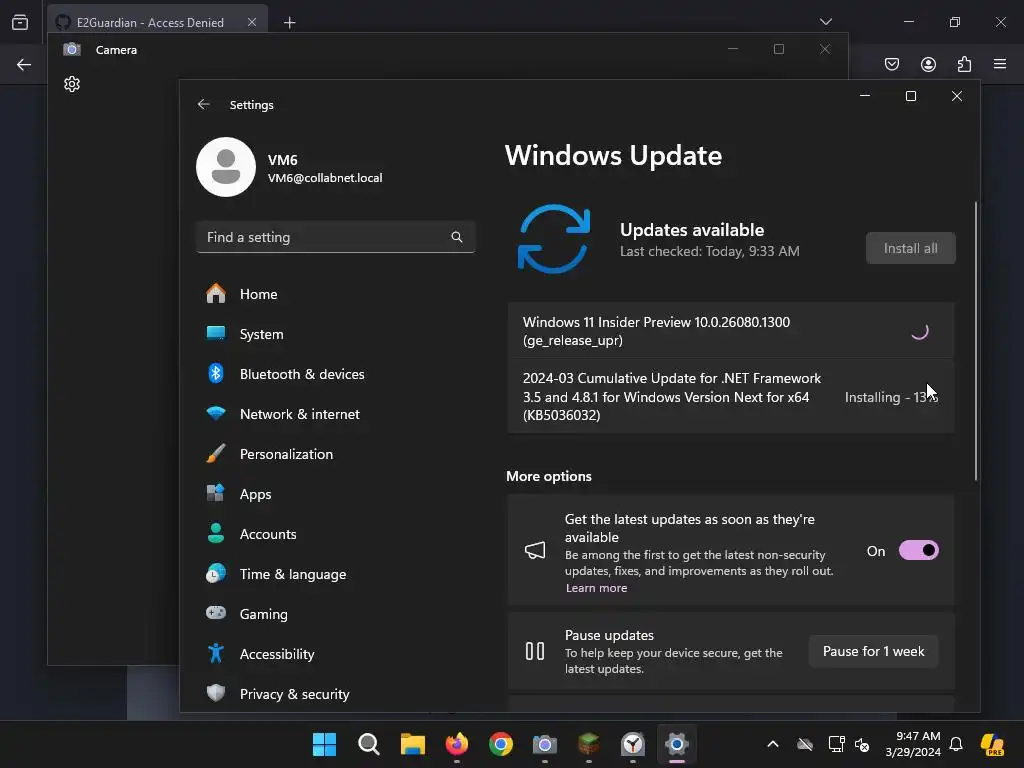This screenshot has width=1024, height=768.
Task: Open a new Firefox tab
Action: click(289, 23)
